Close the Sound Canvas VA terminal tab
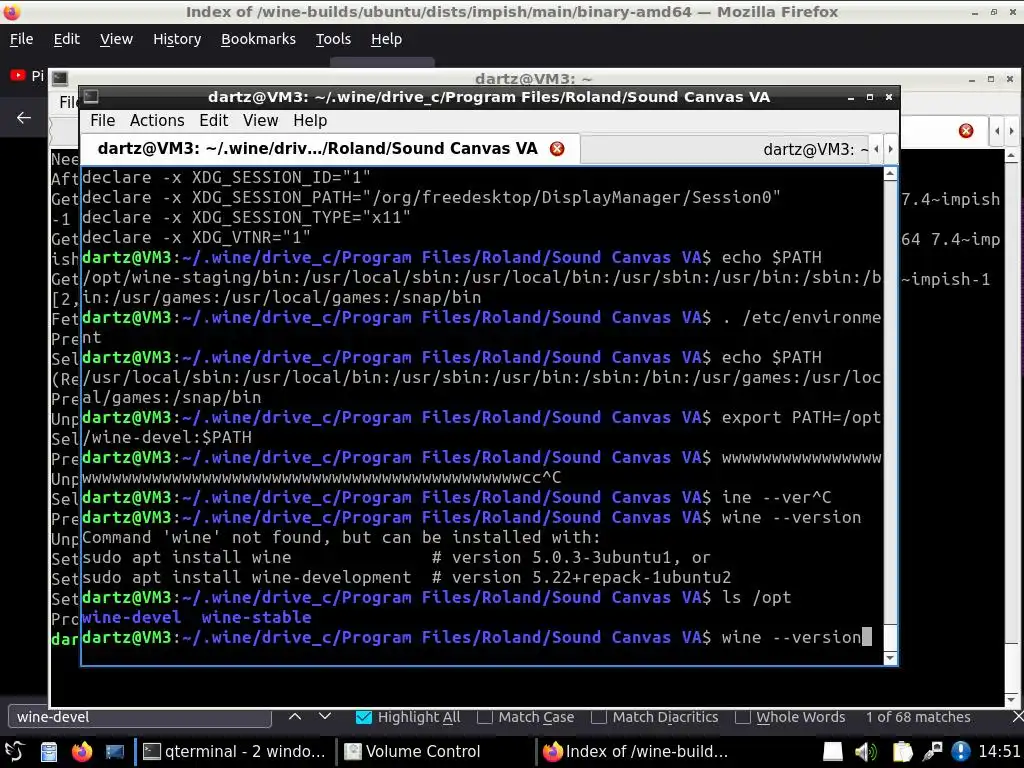 click(x=557, y=149)
